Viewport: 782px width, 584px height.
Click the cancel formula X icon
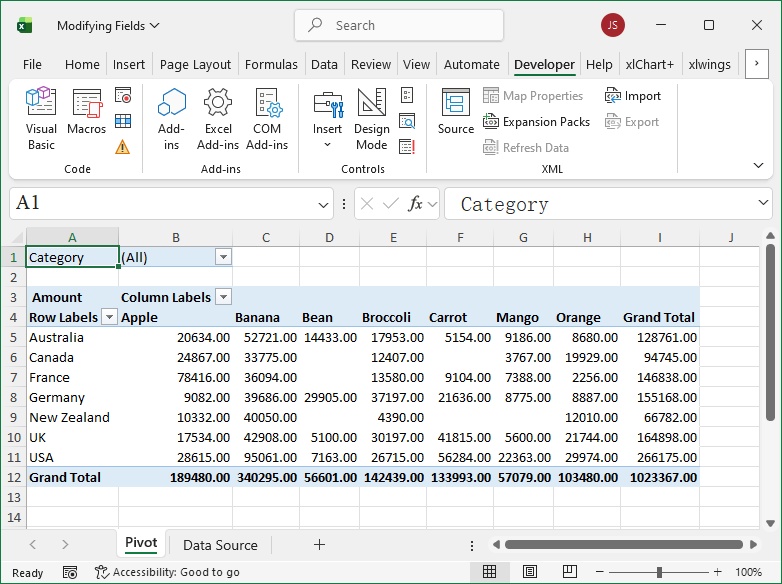(367, 203)
